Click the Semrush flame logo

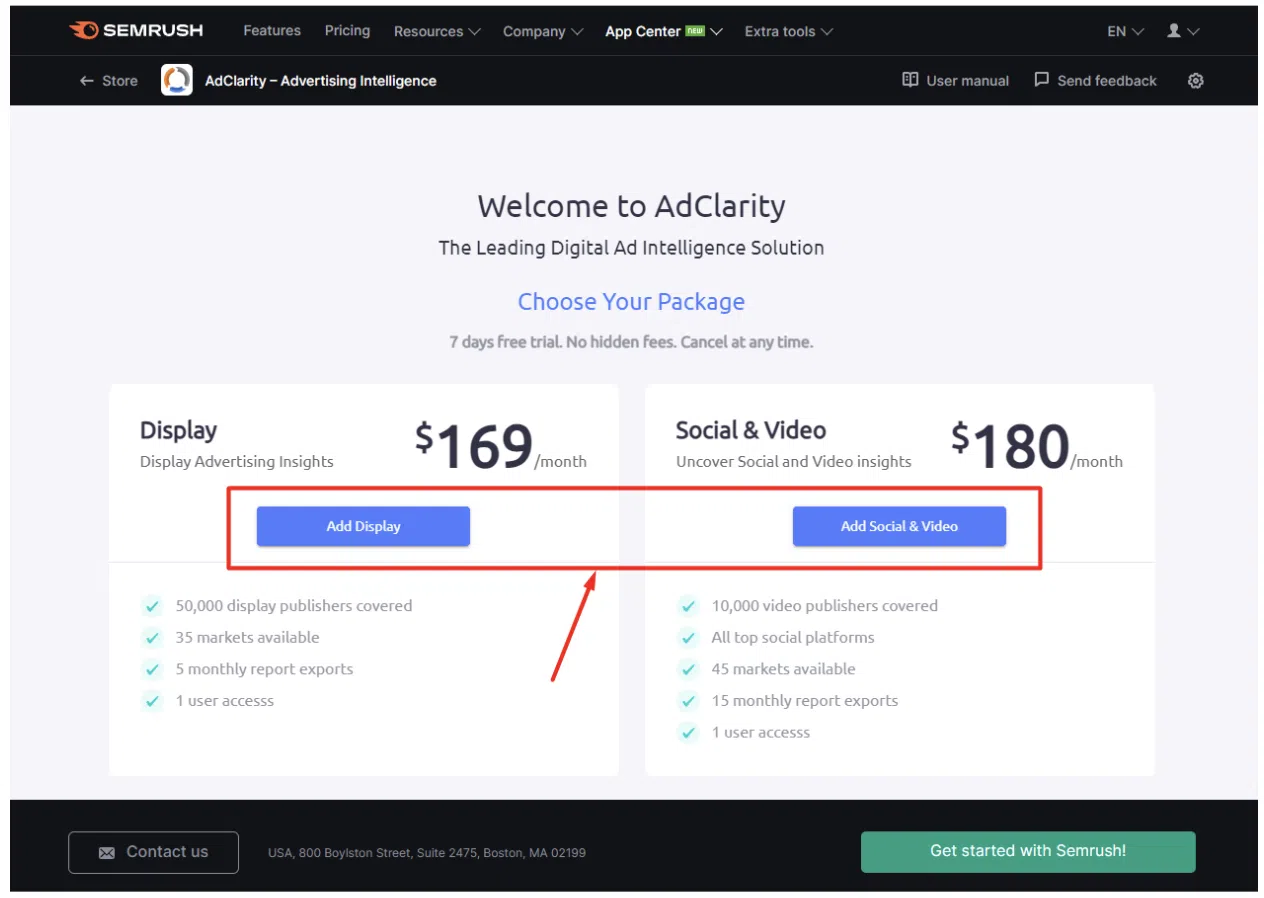[x=83, y=31]
